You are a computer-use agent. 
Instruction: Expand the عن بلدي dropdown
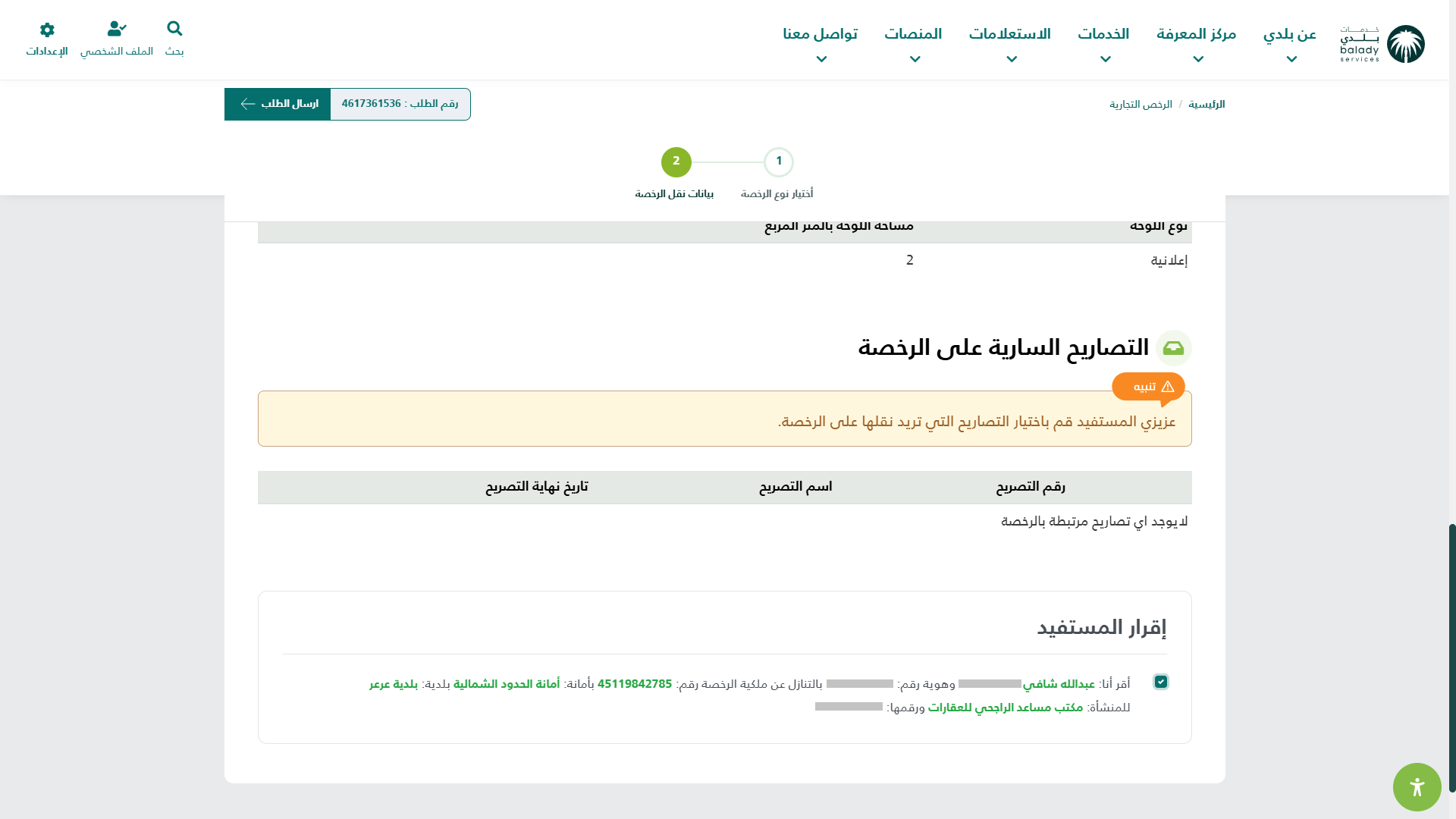coord(1290,35)
